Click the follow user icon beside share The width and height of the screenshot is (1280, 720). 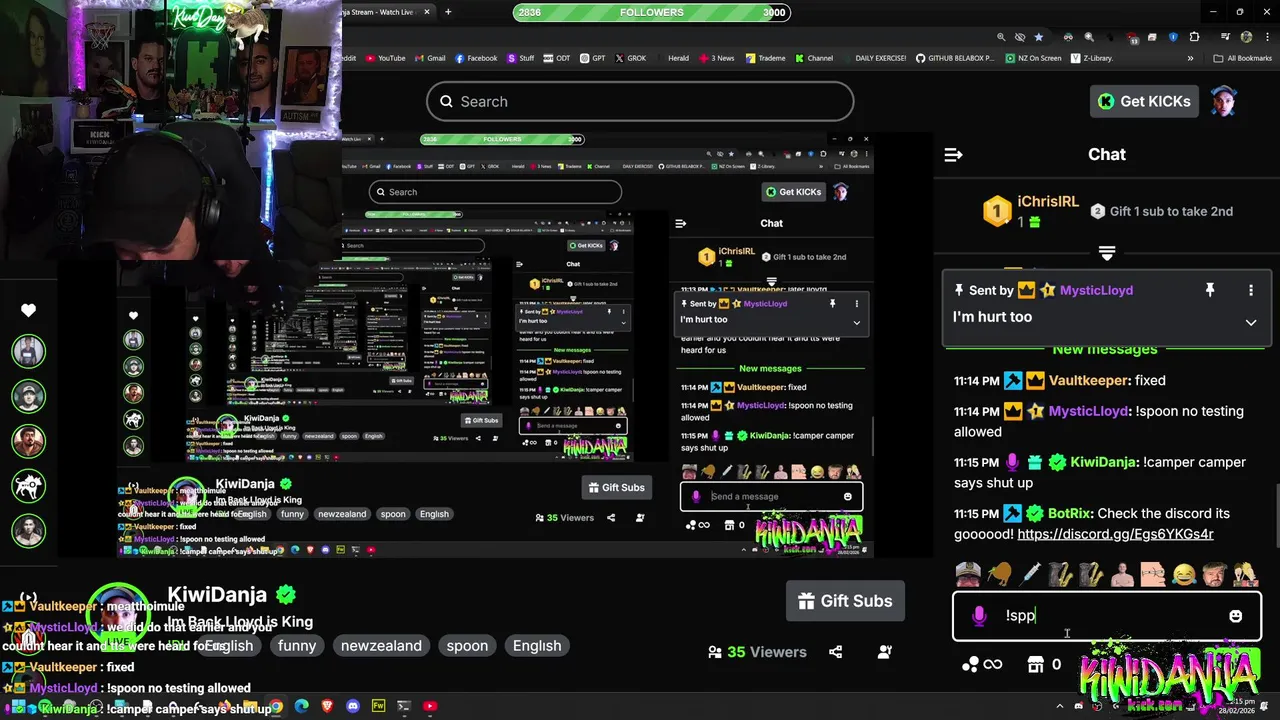pos(885,652)
